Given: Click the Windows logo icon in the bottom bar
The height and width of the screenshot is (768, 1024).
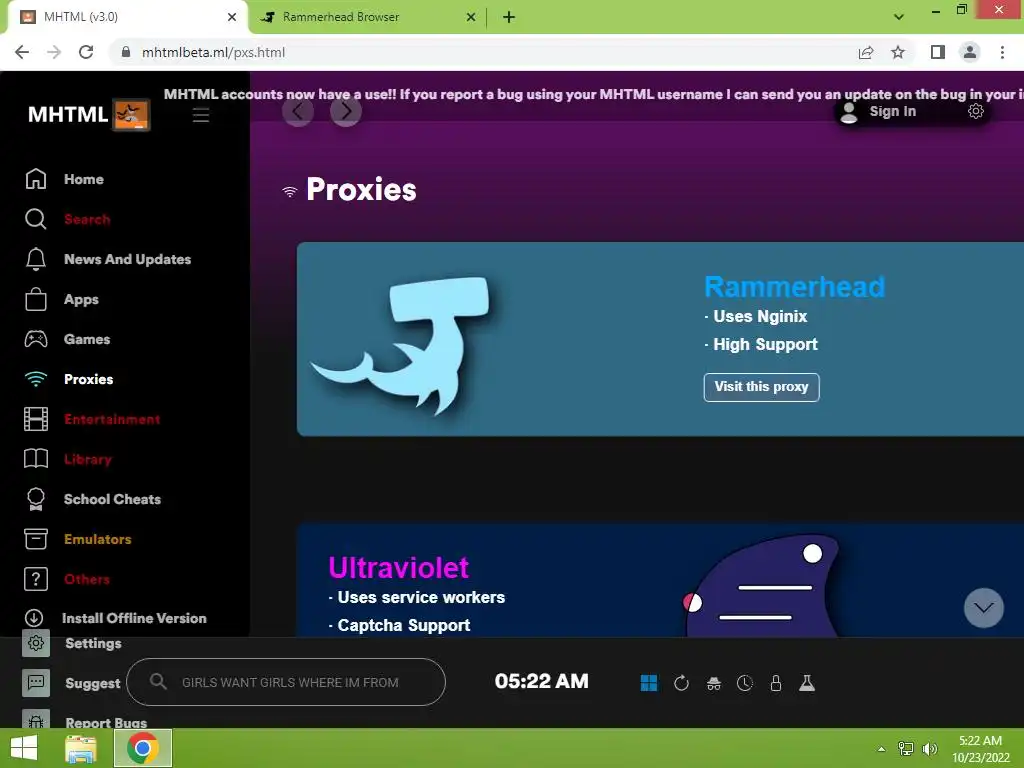Looking at the screenshot, I should coord(649,683).
